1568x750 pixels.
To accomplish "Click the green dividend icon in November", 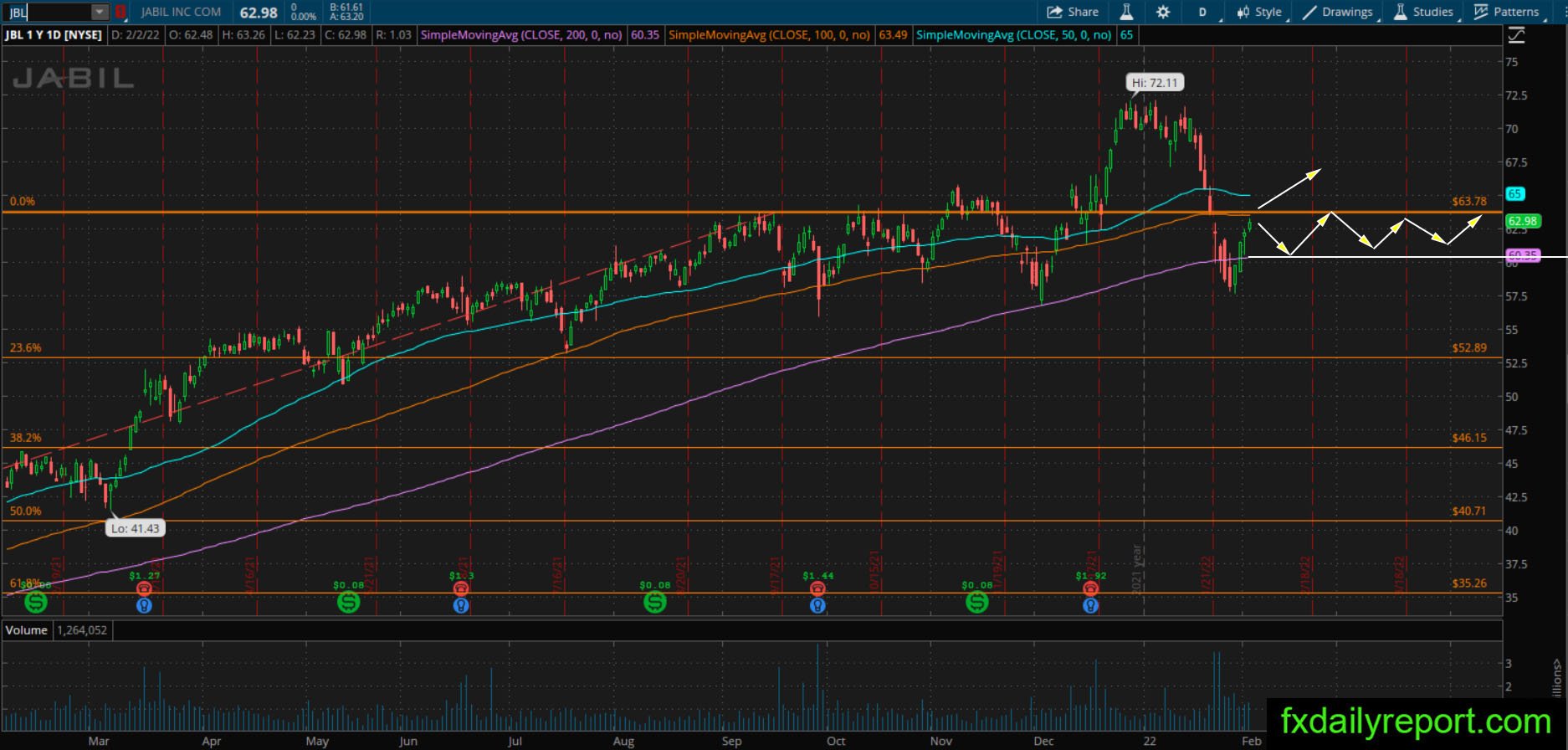I will click(976, 601).
